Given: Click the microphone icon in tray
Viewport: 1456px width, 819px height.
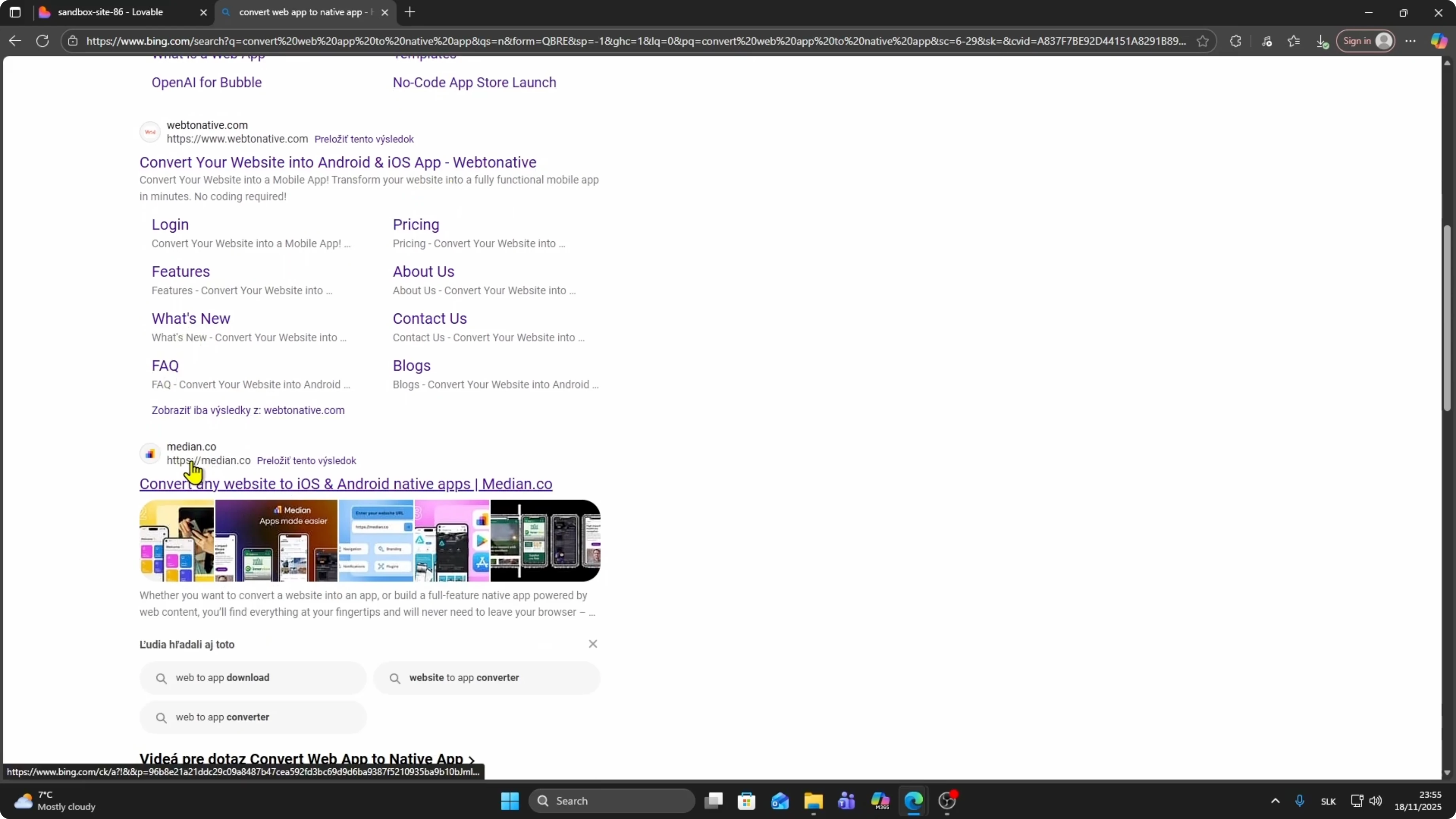Looking at the screenshot, I should coord(1299,801).
